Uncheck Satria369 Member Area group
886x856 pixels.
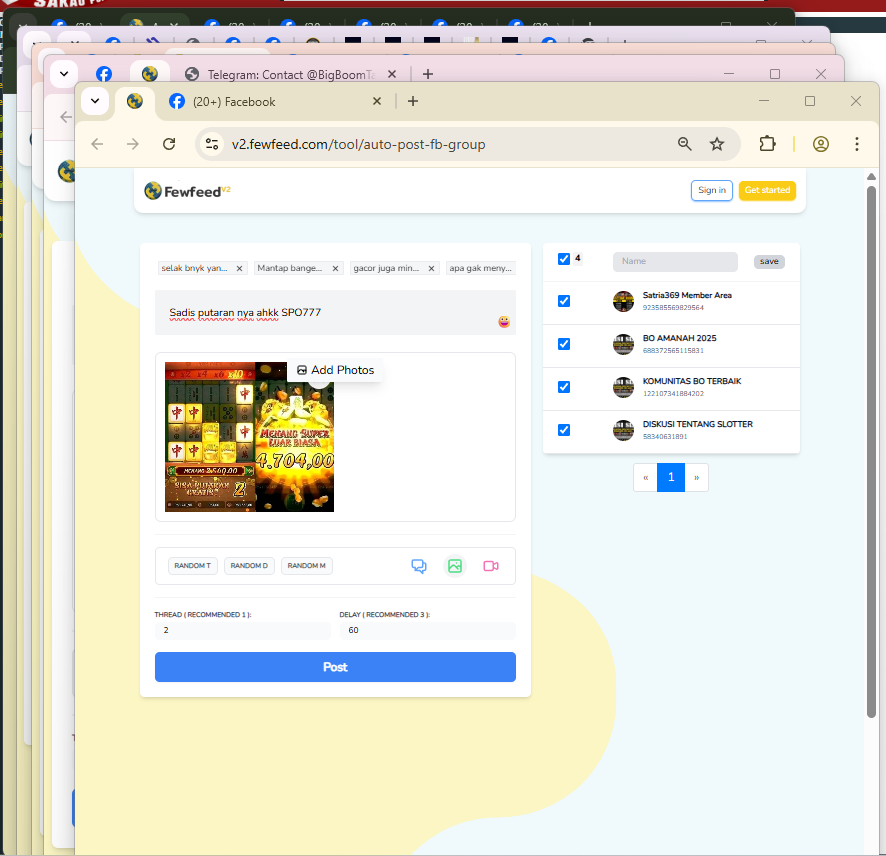563,301
